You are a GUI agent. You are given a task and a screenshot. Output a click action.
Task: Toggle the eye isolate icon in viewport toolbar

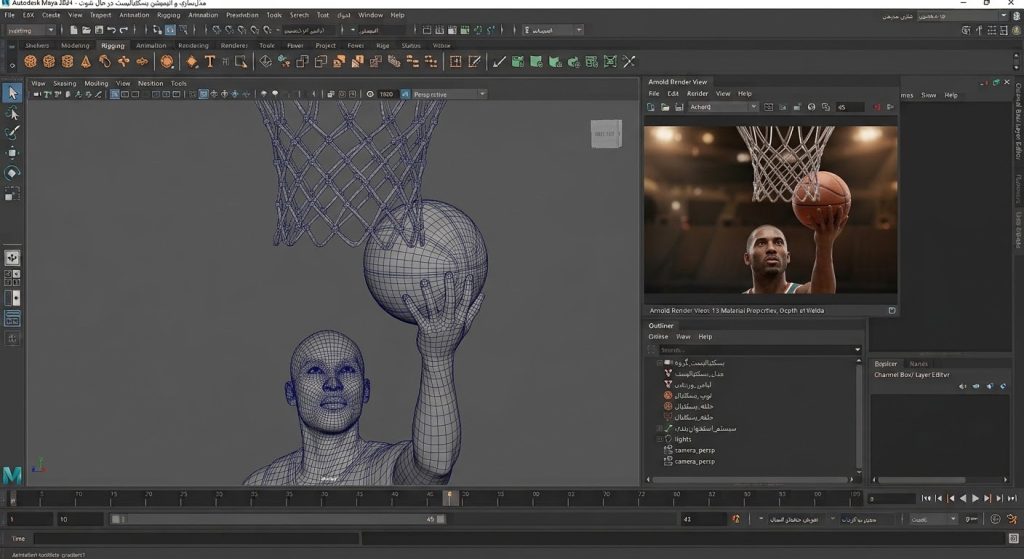click(370, 94)
